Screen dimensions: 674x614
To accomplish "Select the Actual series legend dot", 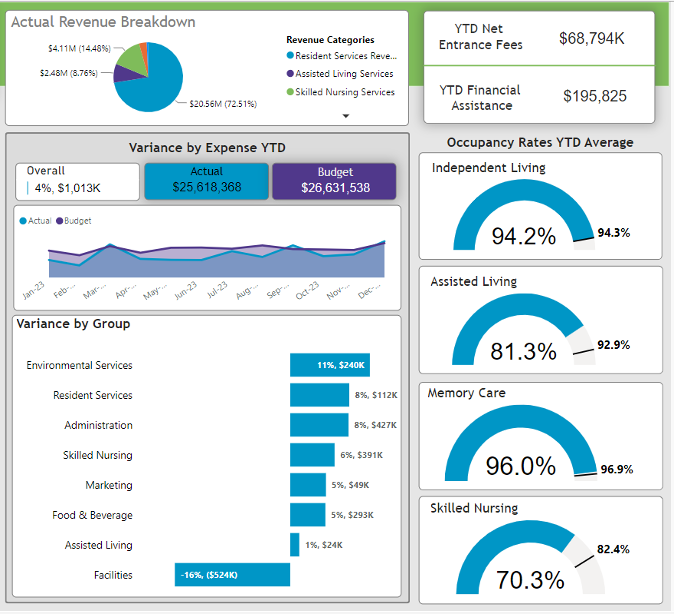I will click(x=23, y=221).
